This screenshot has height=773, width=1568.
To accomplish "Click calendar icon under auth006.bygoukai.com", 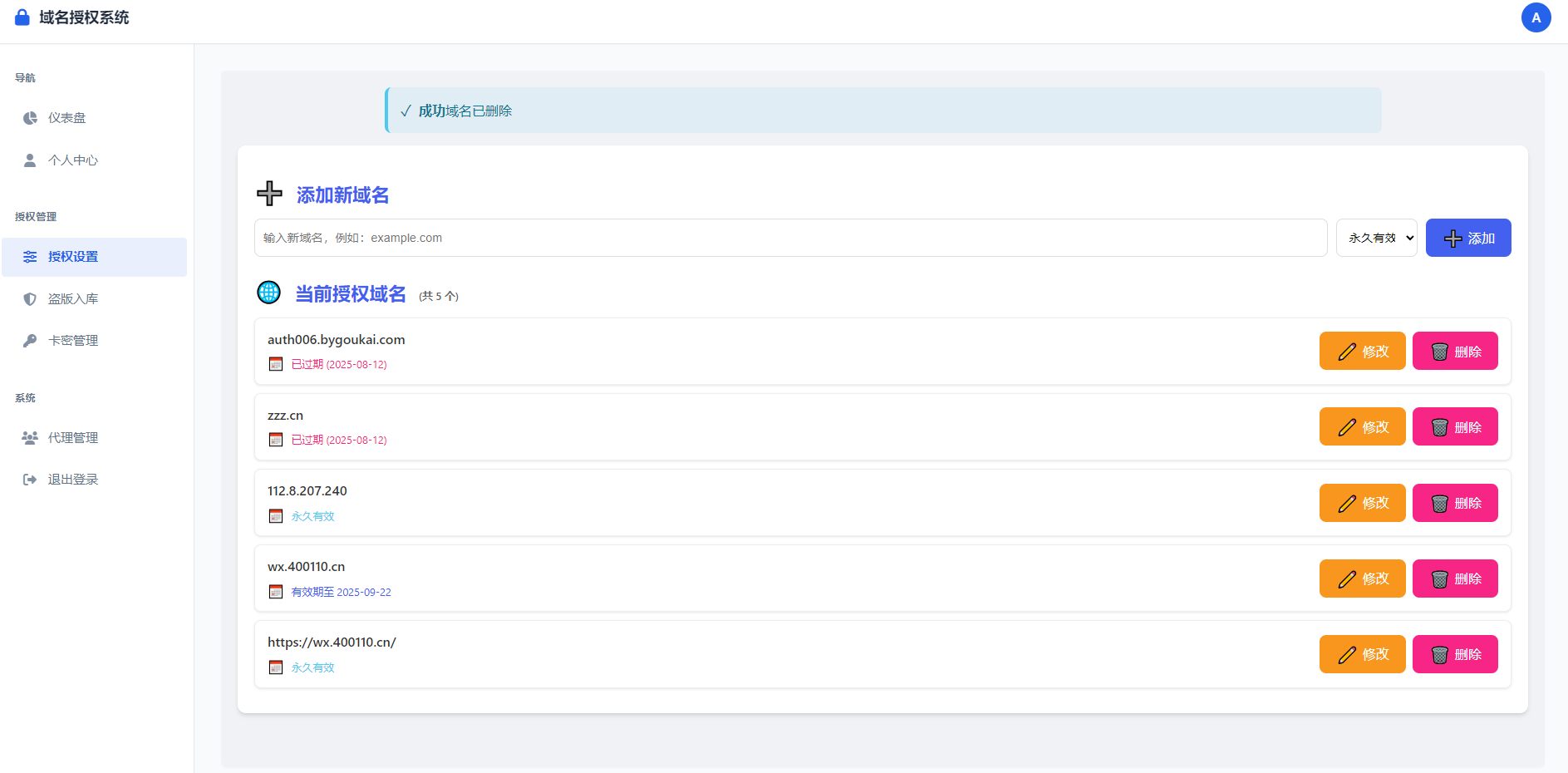I will tap(276, 364).
